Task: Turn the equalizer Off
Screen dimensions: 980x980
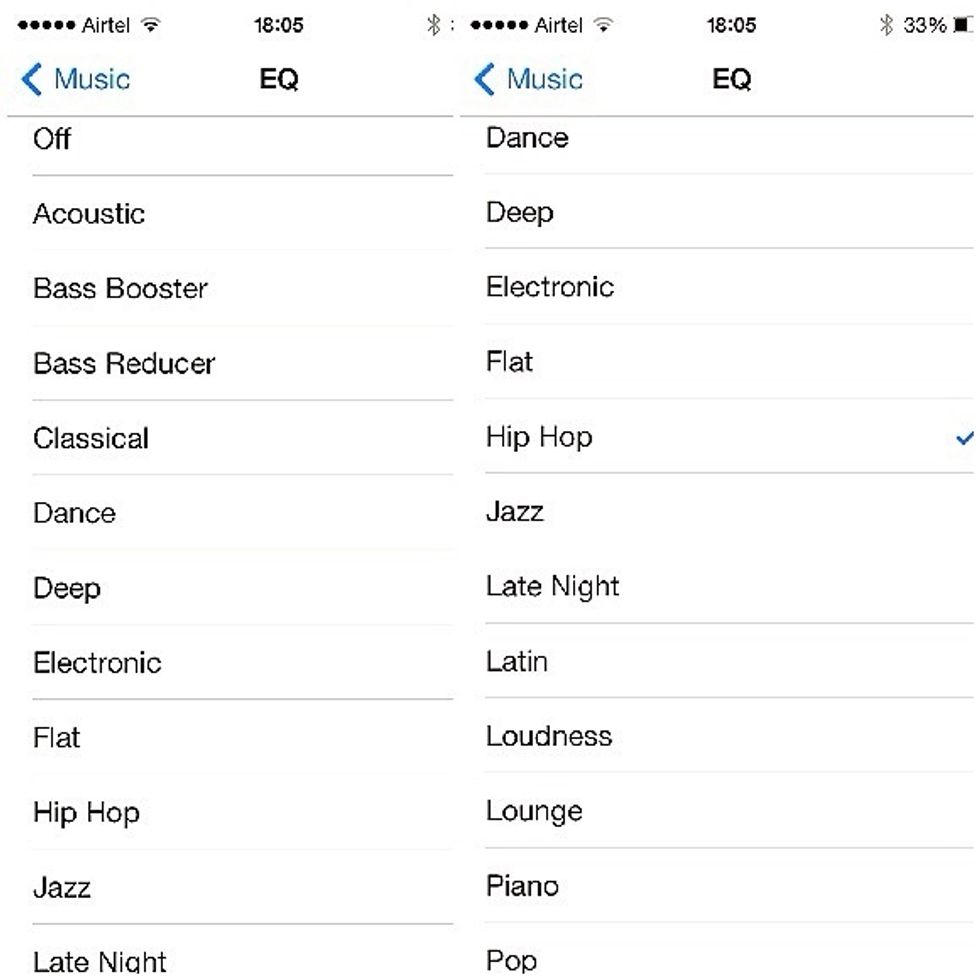Action: 52,138
